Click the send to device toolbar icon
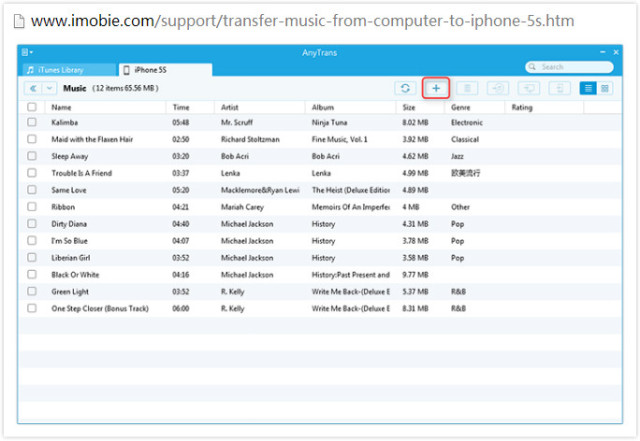The width and height of the screenshot is (640, 441). point(559,88)
